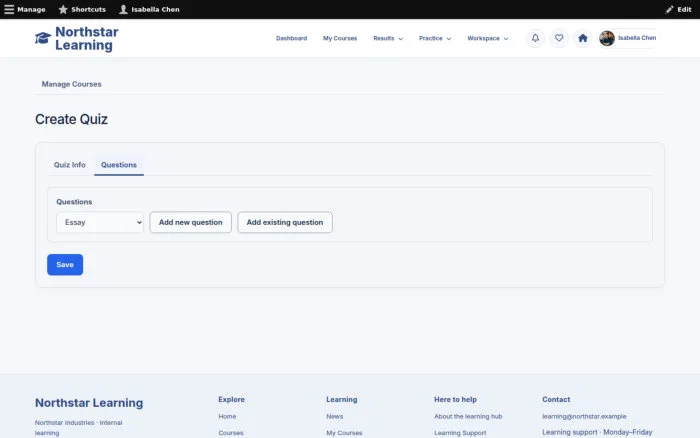The height and width of the screenshot is (438, 700).
Task: Open the notifications bell icon
Action: pos(535,38)
